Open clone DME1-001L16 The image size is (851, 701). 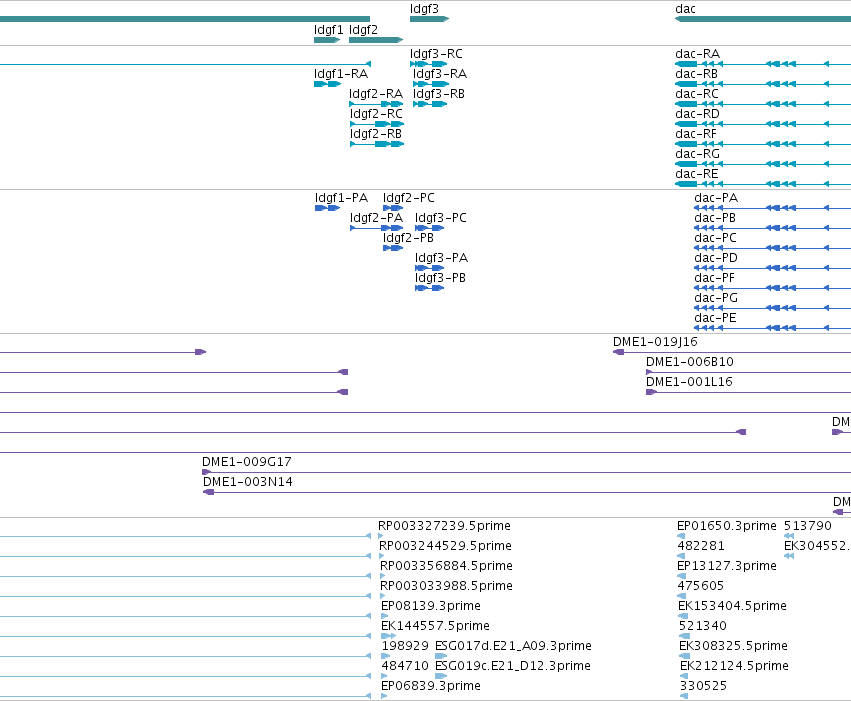tap(689, 383)
